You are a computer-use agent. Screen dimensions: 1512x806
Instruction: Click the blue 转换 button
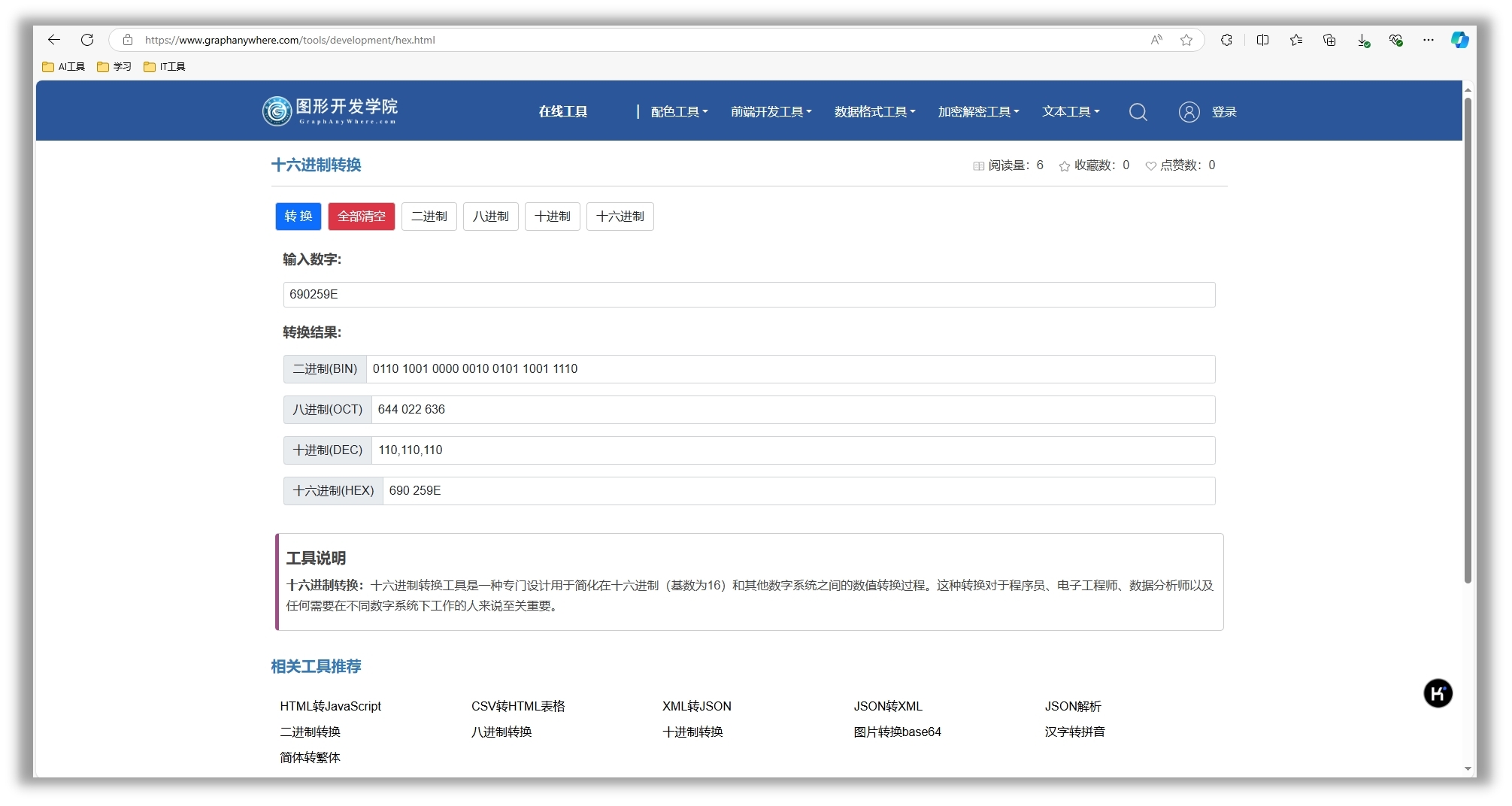[298, 217]
